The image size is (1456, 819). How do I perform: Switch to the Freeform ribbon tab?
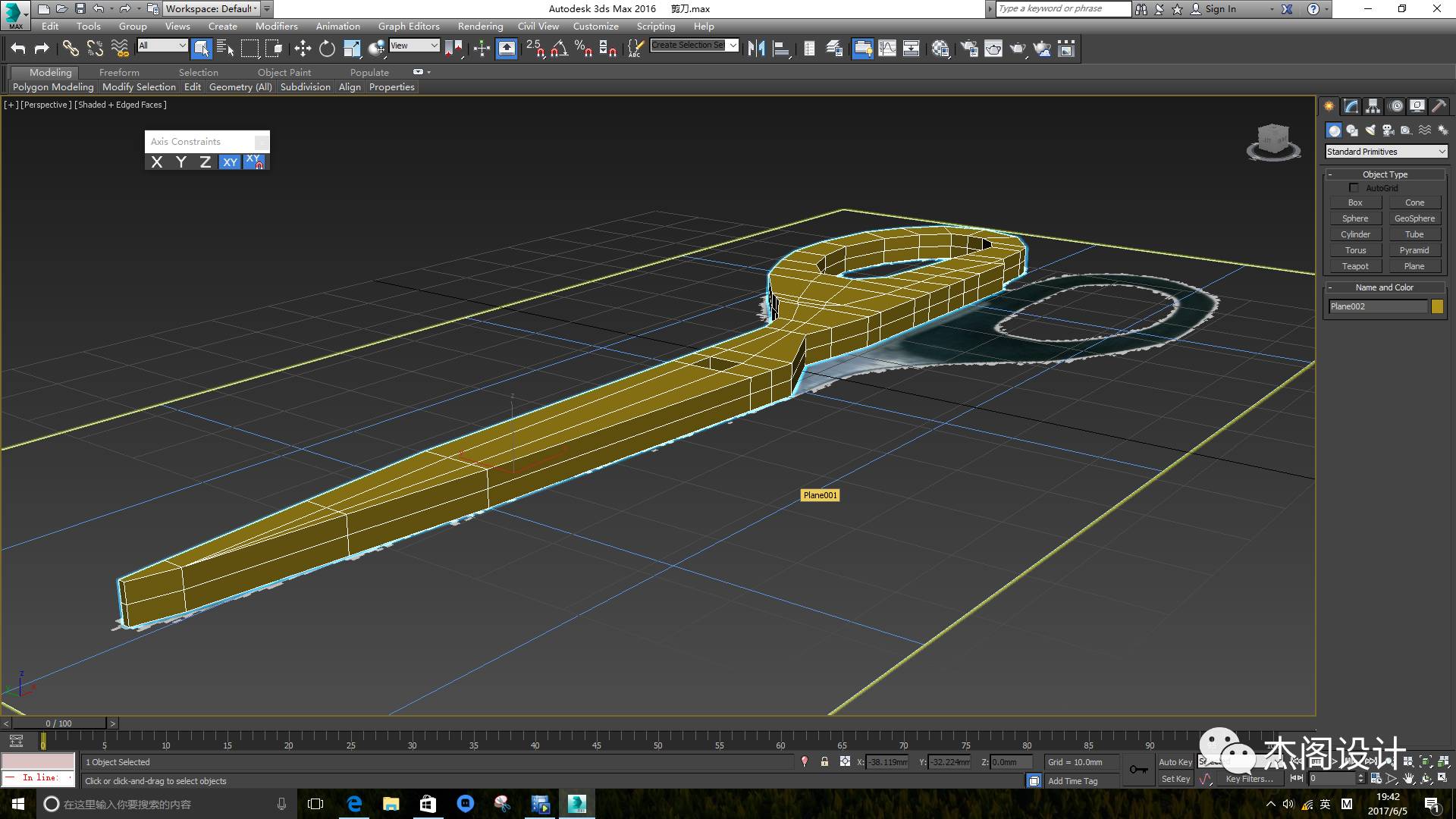[119, 72]
